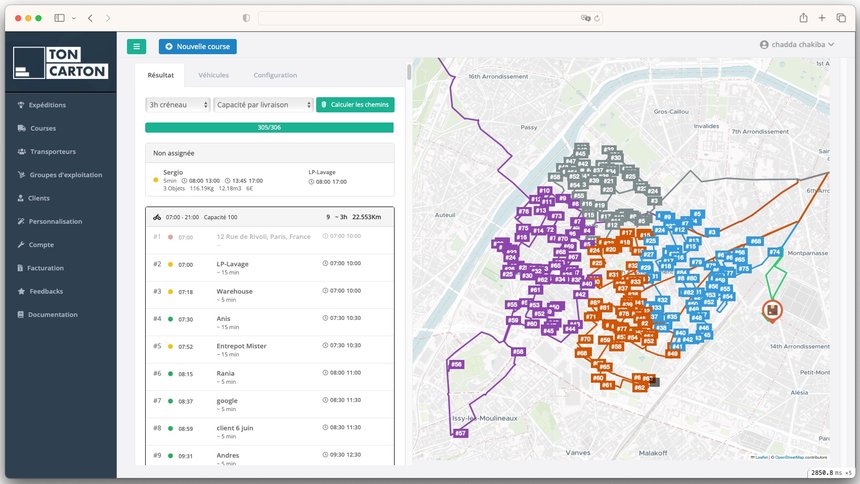Click the yellow dot beside Sergio

point(155,181)
